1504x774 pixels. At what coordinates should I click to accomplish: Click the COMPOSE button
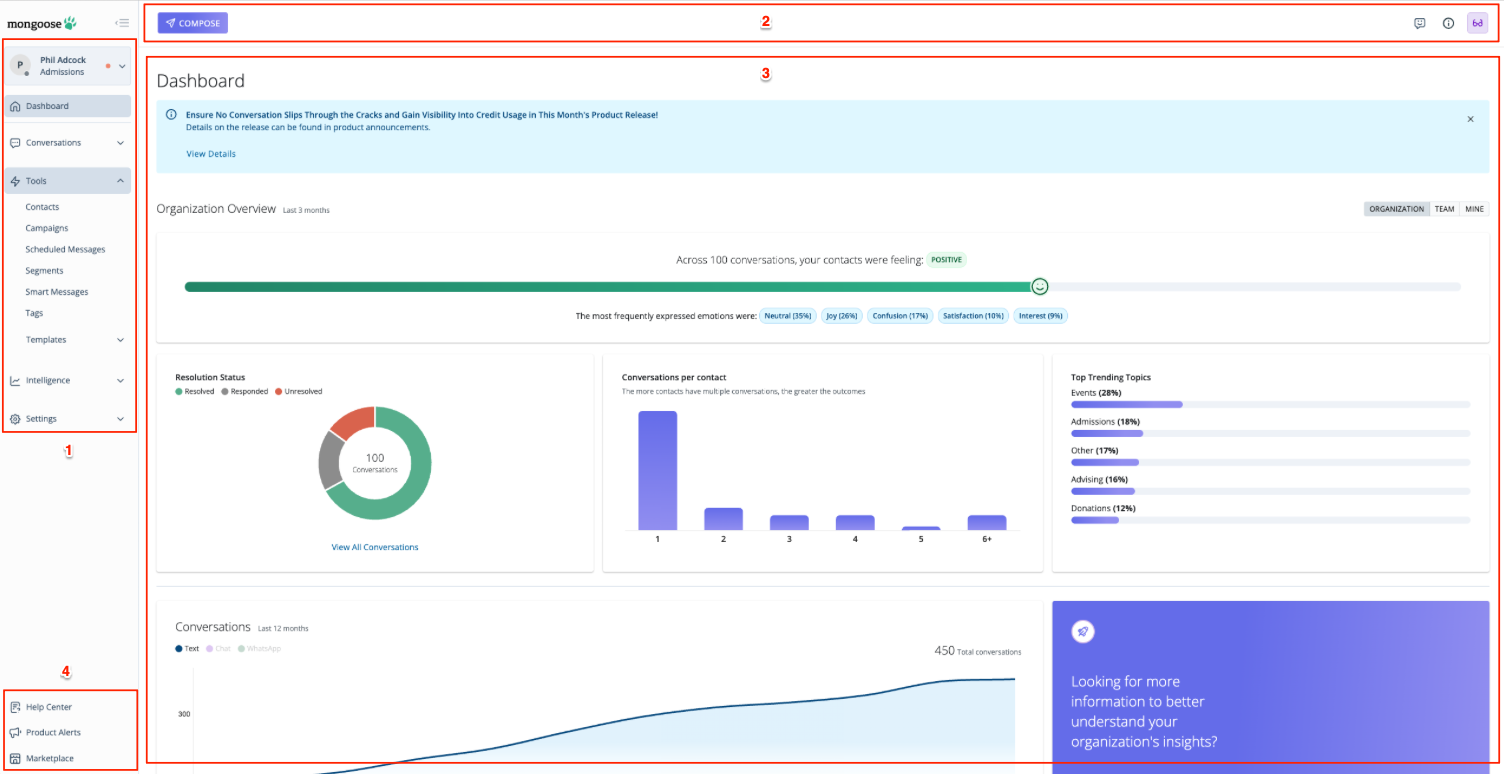(193, 23)
